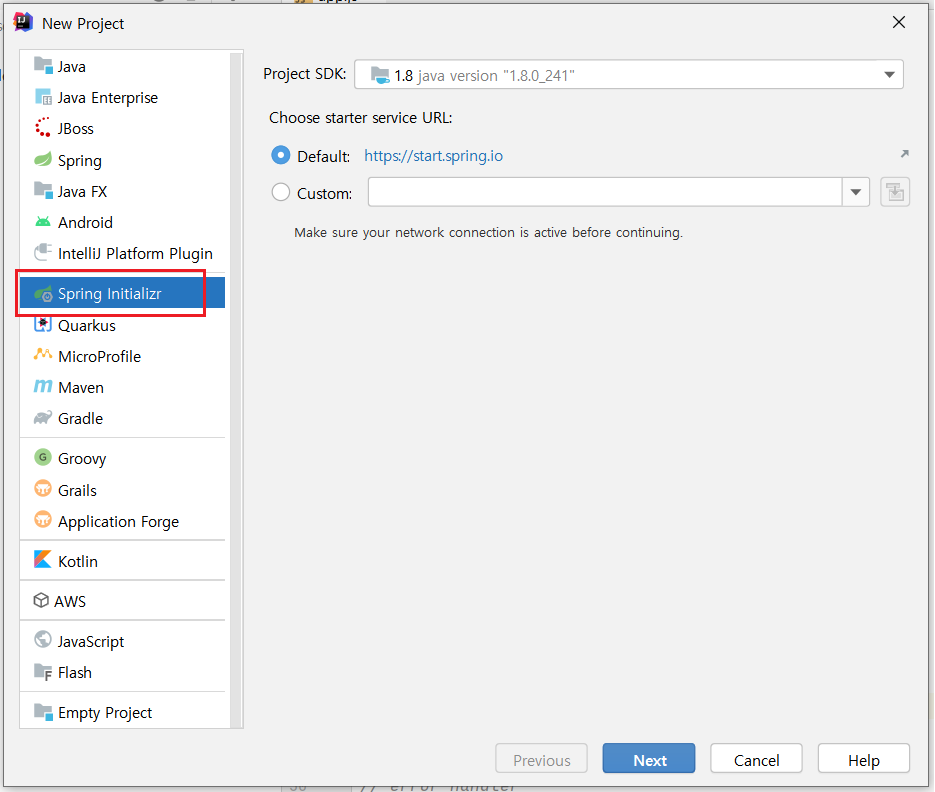Click the JBoss red dotted icon

43,128
